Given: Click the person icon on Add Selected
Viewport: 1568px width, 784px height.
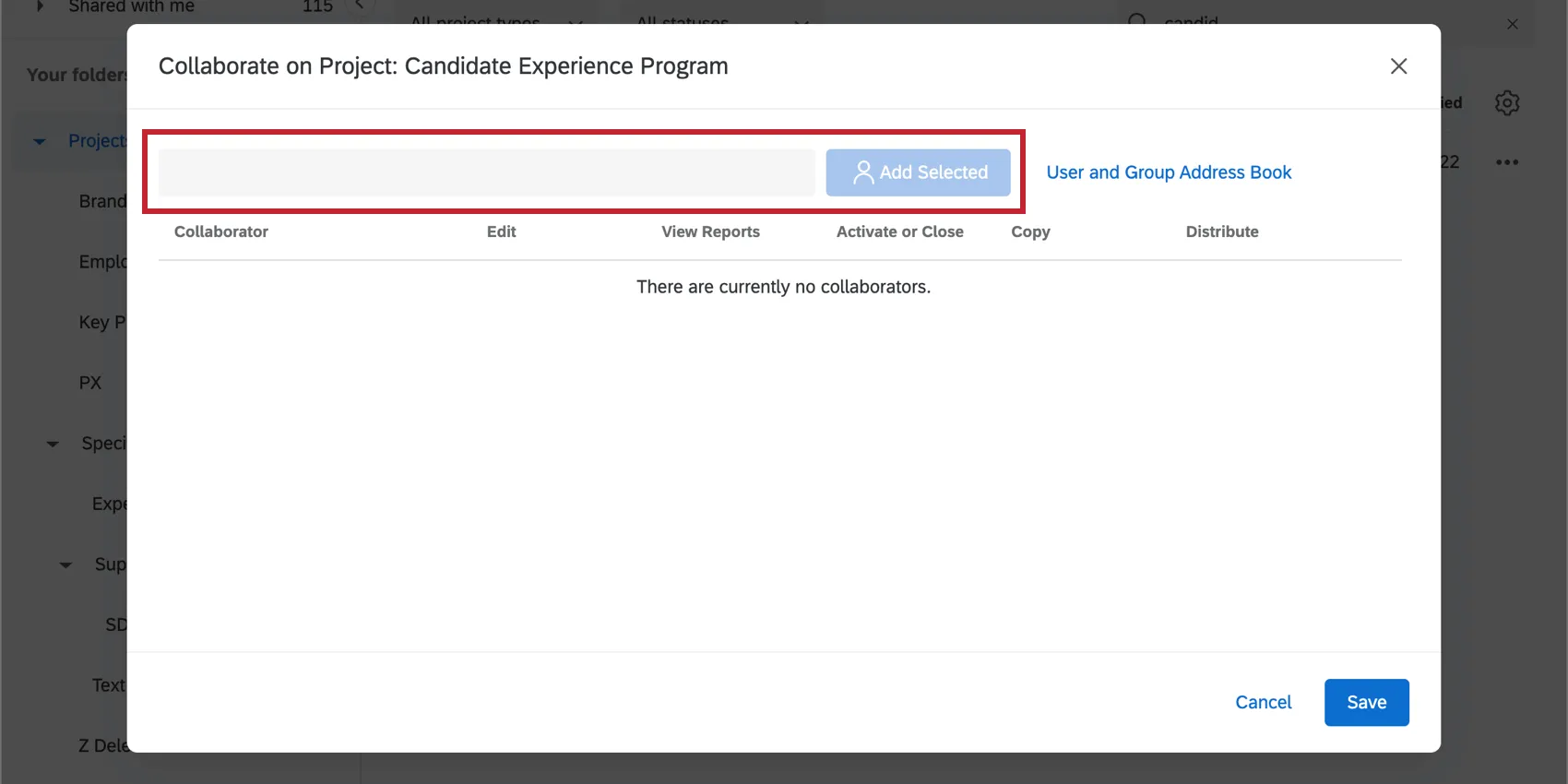Looking at the screenshot, I should tap(863, 172).
